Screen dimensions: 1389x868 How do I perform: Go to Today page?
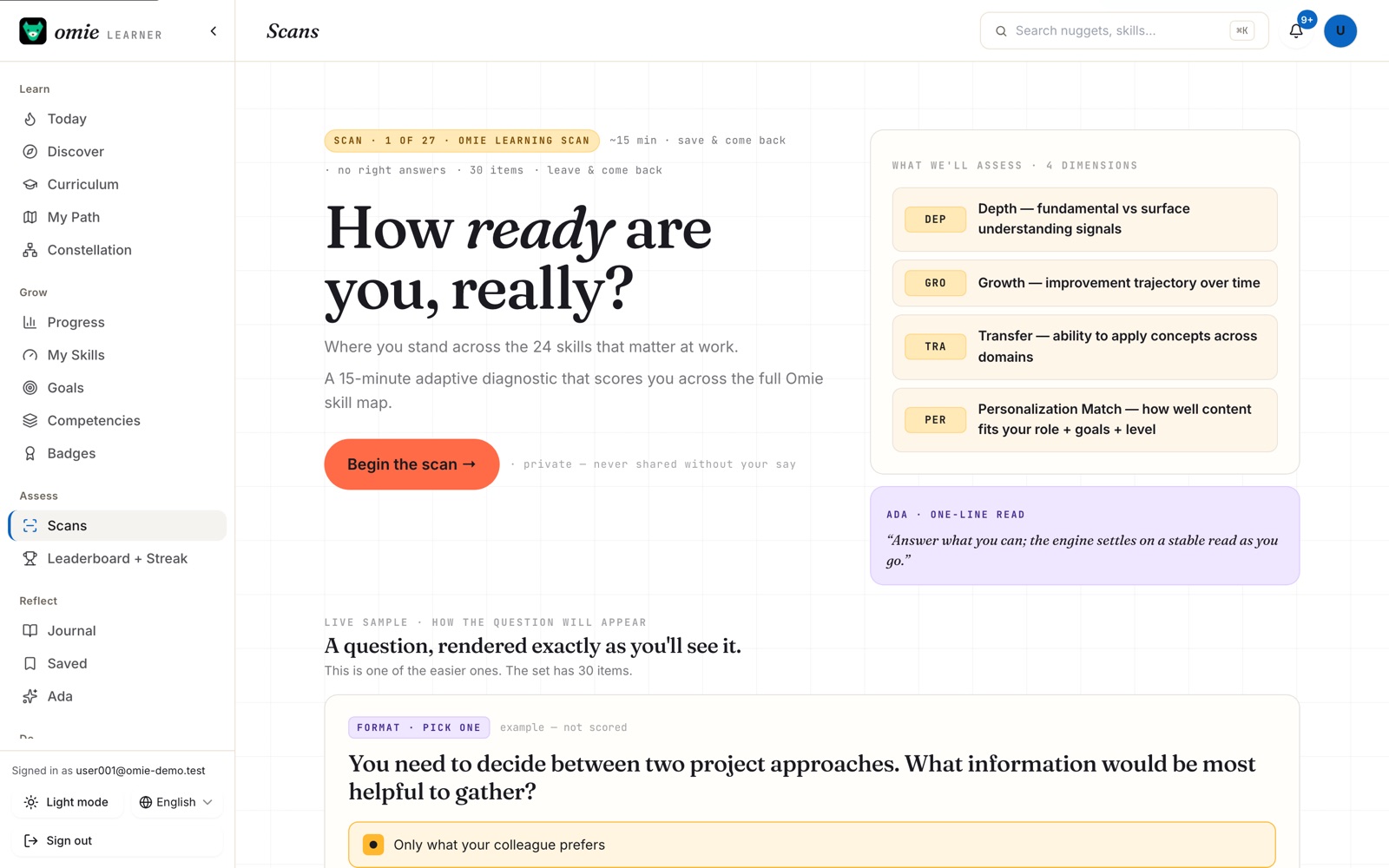[x=117, y=119]
